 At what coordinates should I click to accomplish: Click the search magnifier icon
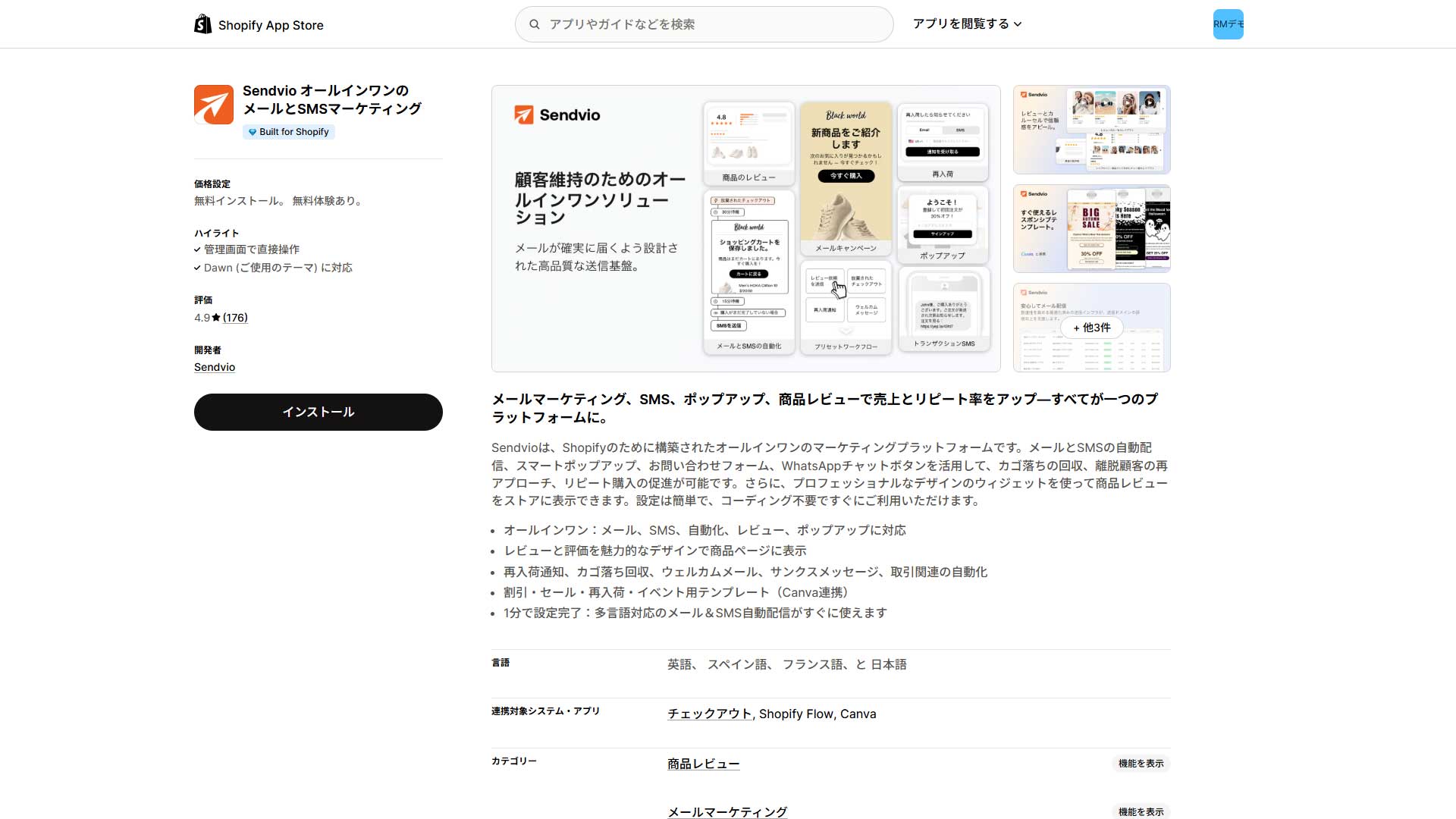(x=535, y=24)
